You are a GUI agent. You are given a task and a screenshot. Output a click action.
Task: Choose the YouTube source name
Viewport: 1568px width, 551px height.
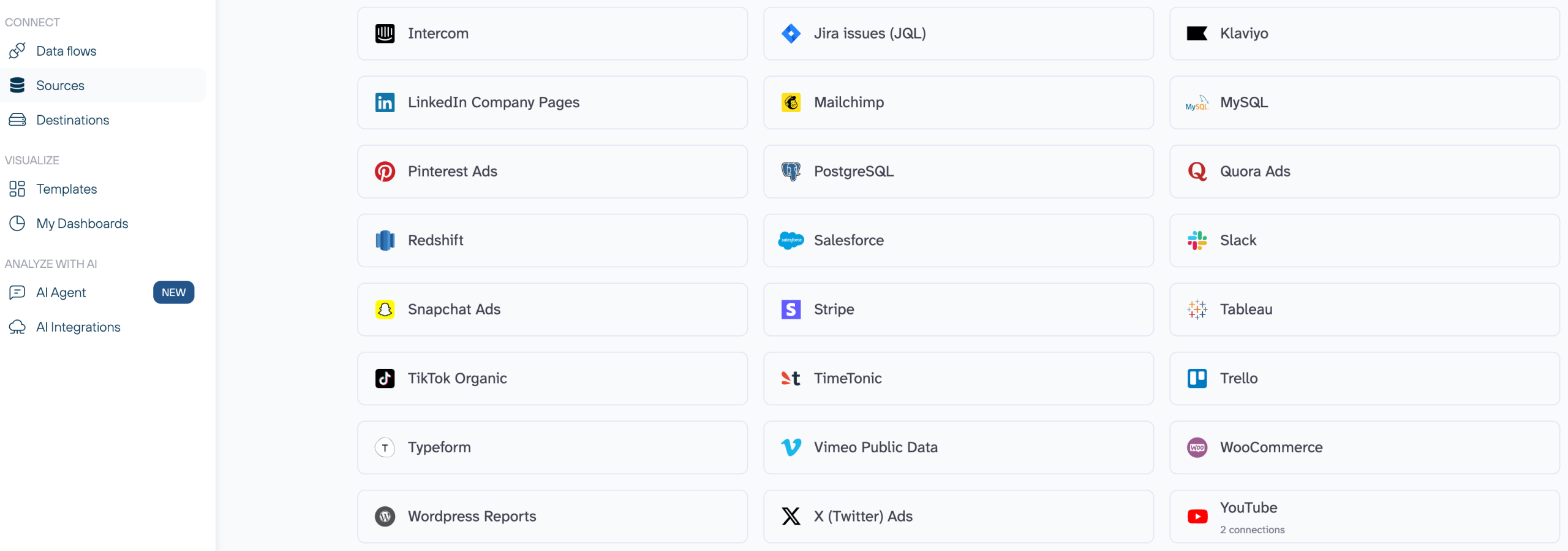1248,508
